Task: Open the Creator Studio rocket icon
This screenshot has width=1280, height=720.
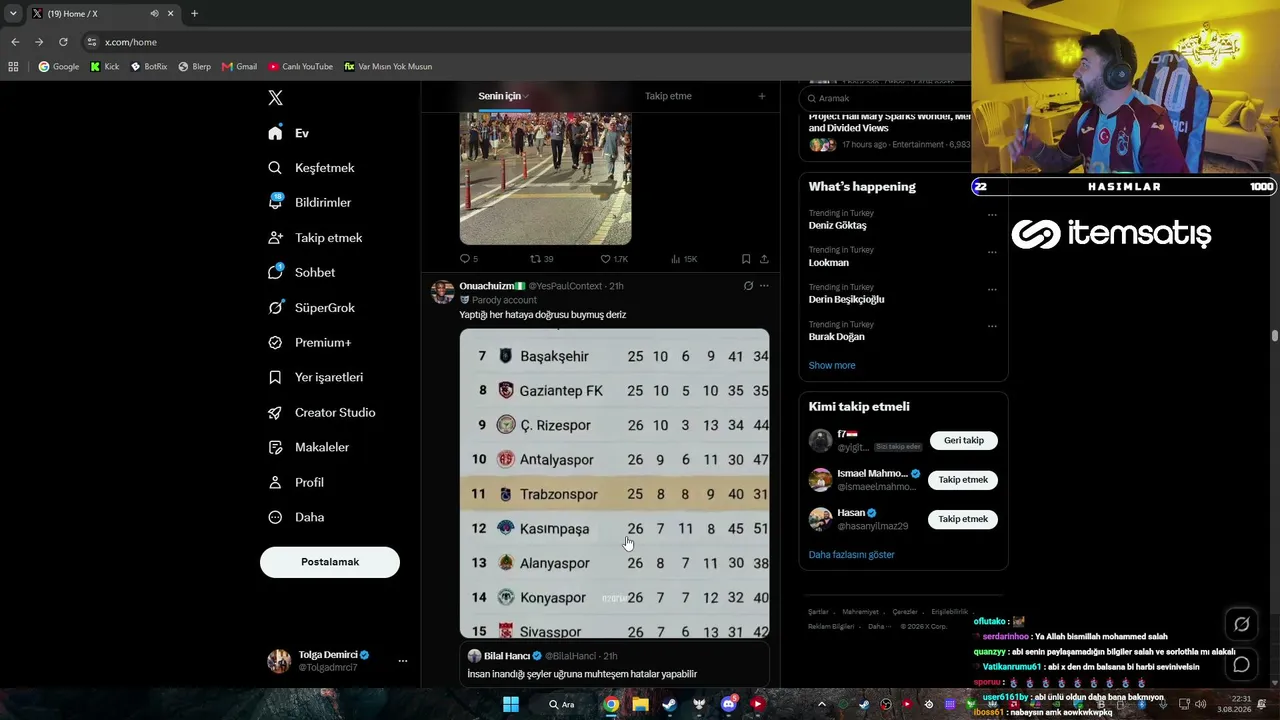Action: pyautogui.click(x=275, y=413)
